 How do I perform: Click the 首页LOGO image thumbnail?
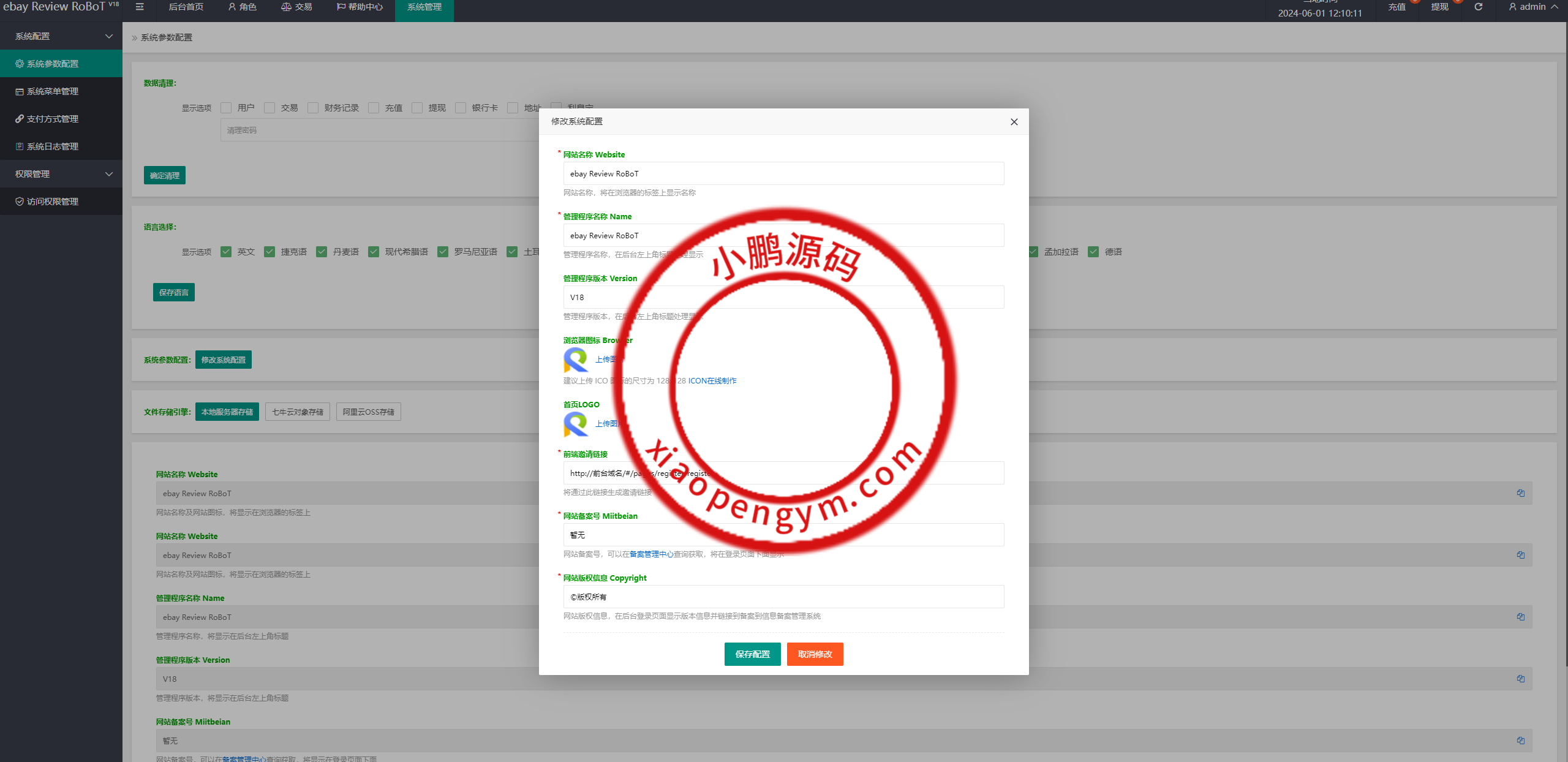click(575, 424)
